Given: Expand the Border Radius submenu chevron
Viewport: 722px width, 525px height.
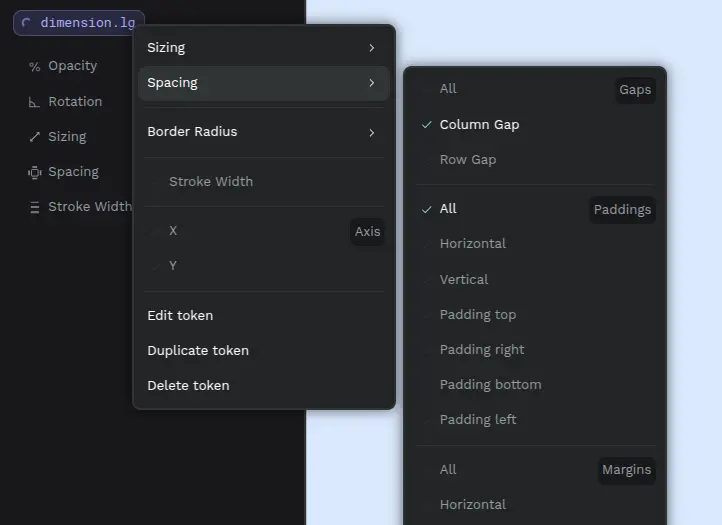Looking at the screenshot, I should [371, 132].
